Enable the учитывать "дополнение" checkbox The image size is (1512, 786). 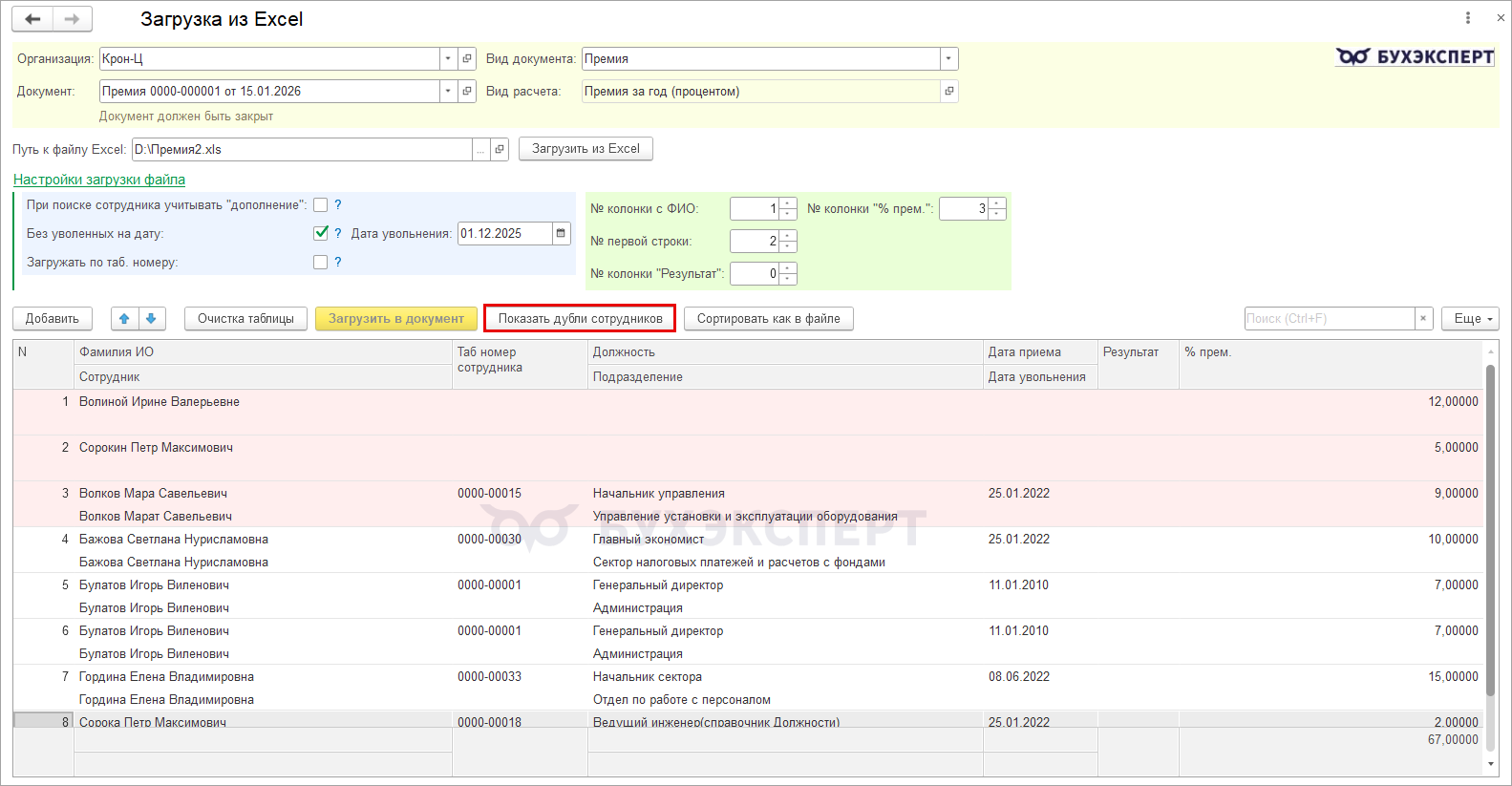coord(321,205)
